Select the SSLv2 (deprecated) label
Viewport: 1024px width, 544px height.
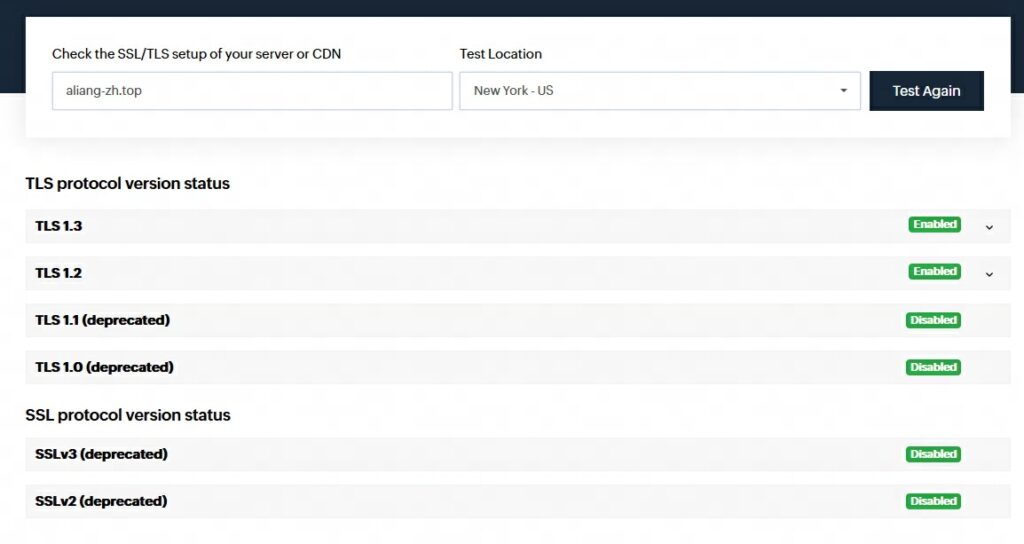coord(101,501)
